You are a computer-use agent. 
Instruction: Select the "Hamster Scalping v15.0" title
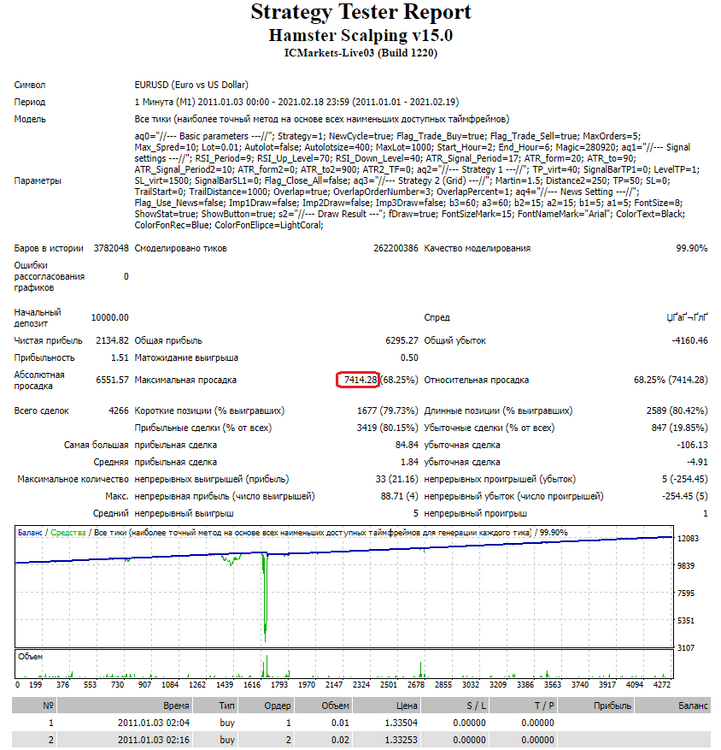[x=361, y=35]
